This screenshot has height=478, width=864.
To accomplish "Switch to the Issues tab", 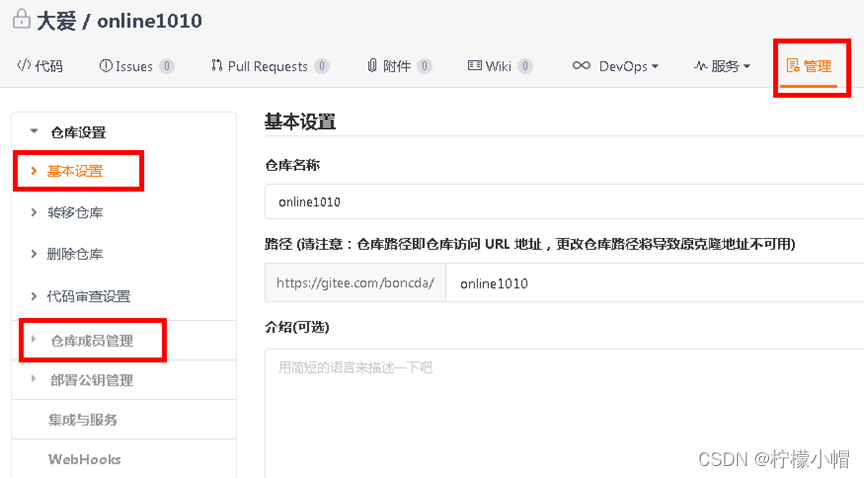I will coord(136,66).
